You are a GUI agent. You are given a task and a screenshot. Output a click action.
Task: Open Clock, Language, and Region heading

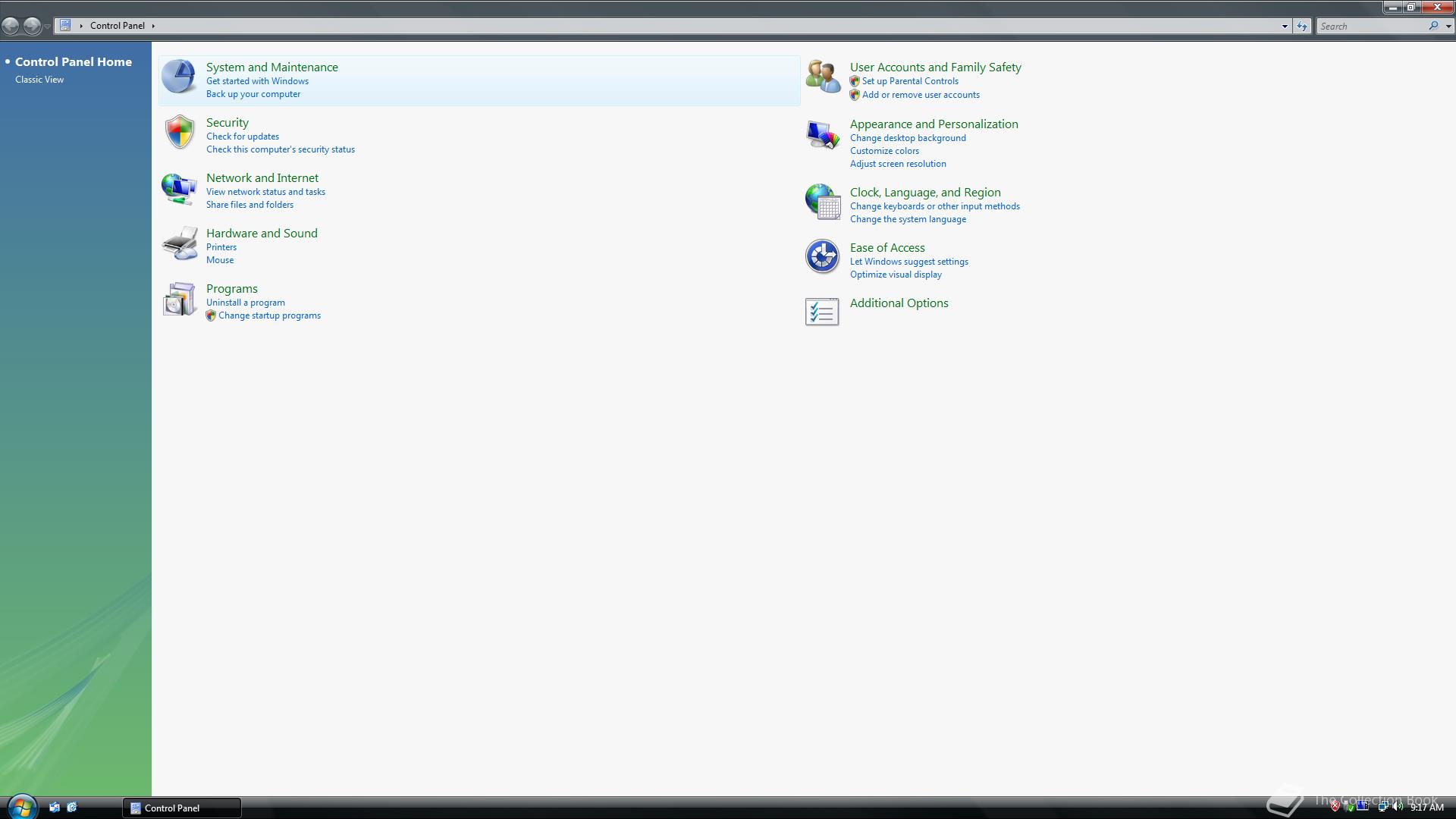tap(925, 193)
